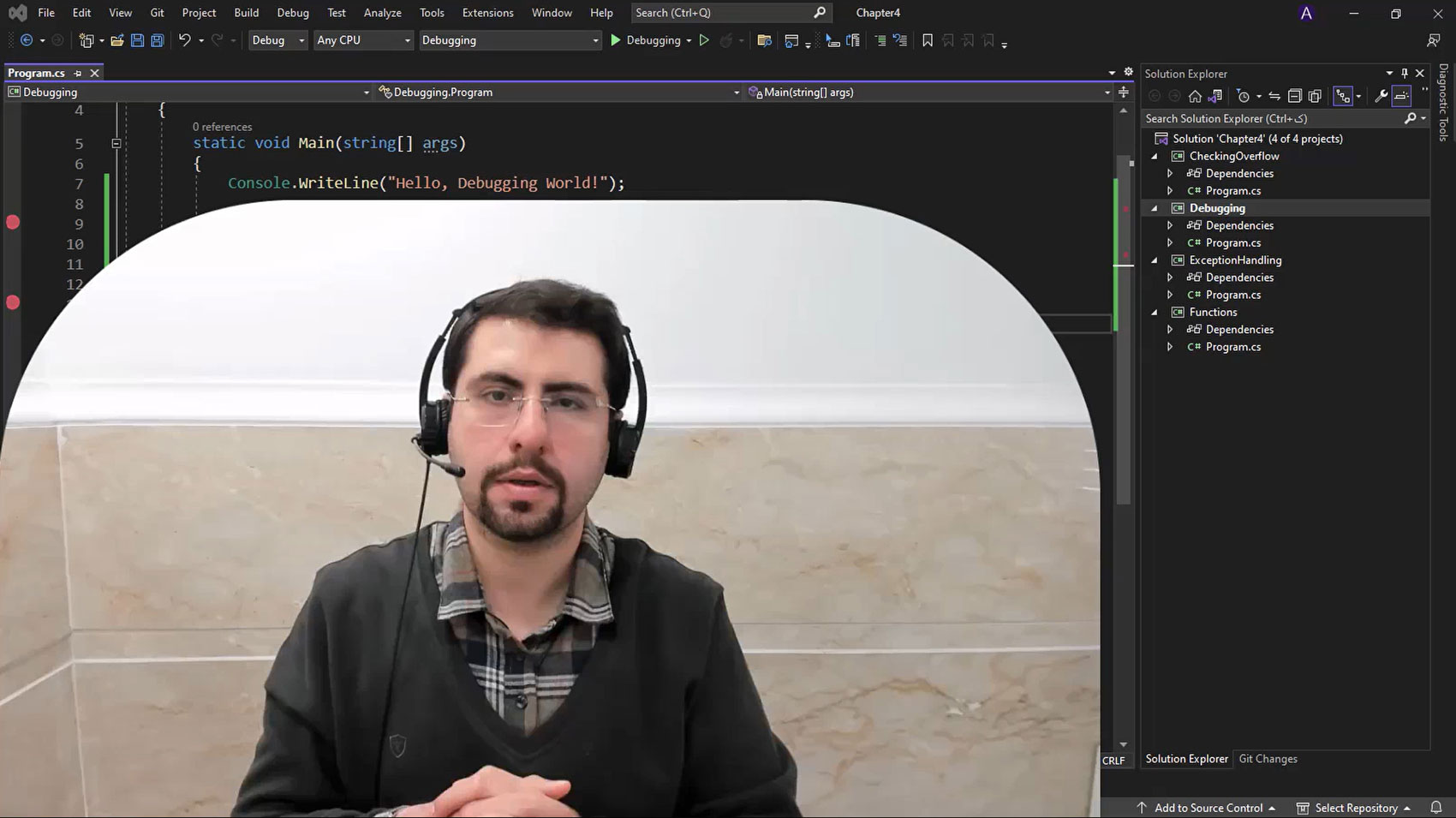Switch to the Git Changes tab
The height and width of the screenshot is (818, 1456).
1268,759
